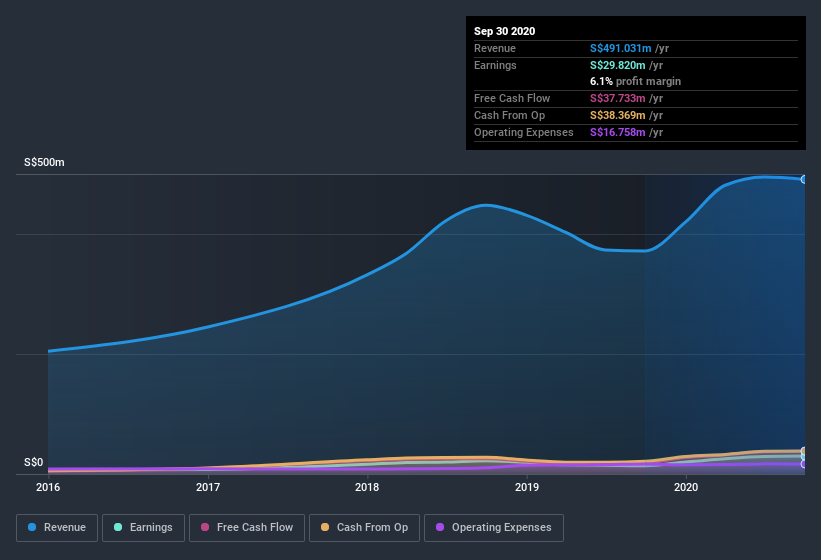
Task: Toggle the Cash From Op legend button
Action: [364, 528]
